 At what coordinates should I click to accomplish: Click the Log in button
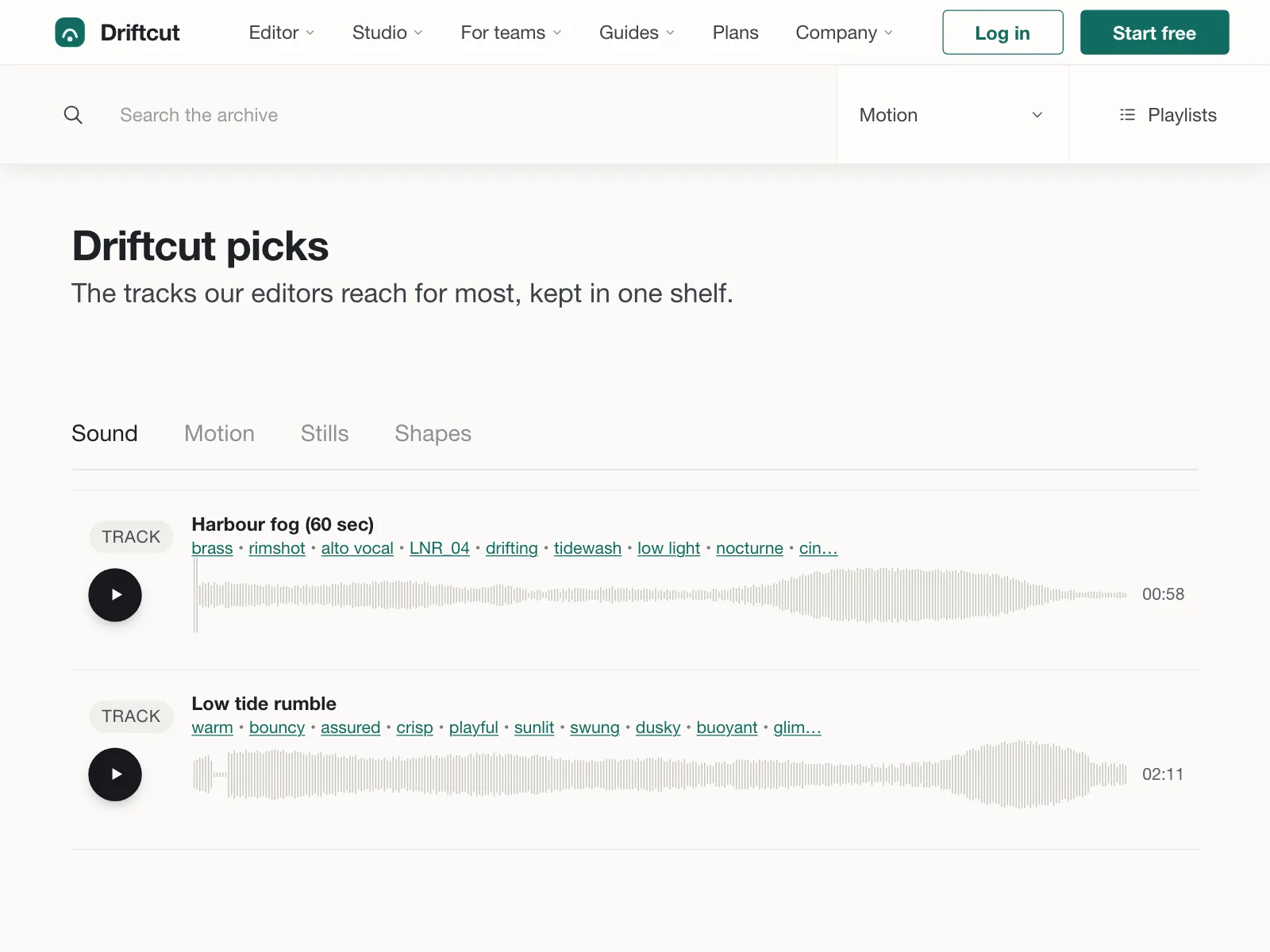[x=1003, y=33]
